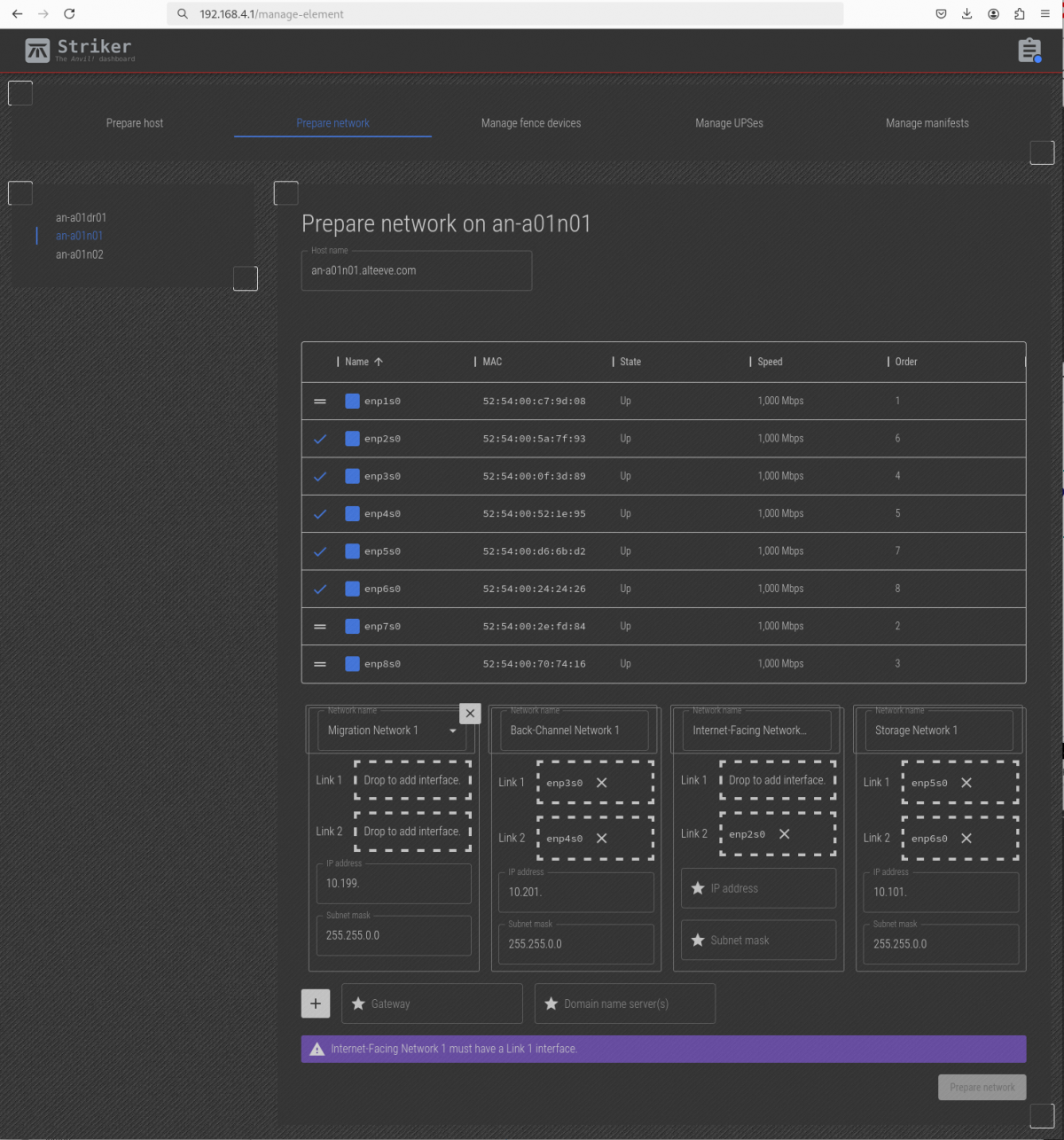1064x1140 pixels.
Task: Remove enp5s0 from Storage Link 1
Action: pos(966,783)
